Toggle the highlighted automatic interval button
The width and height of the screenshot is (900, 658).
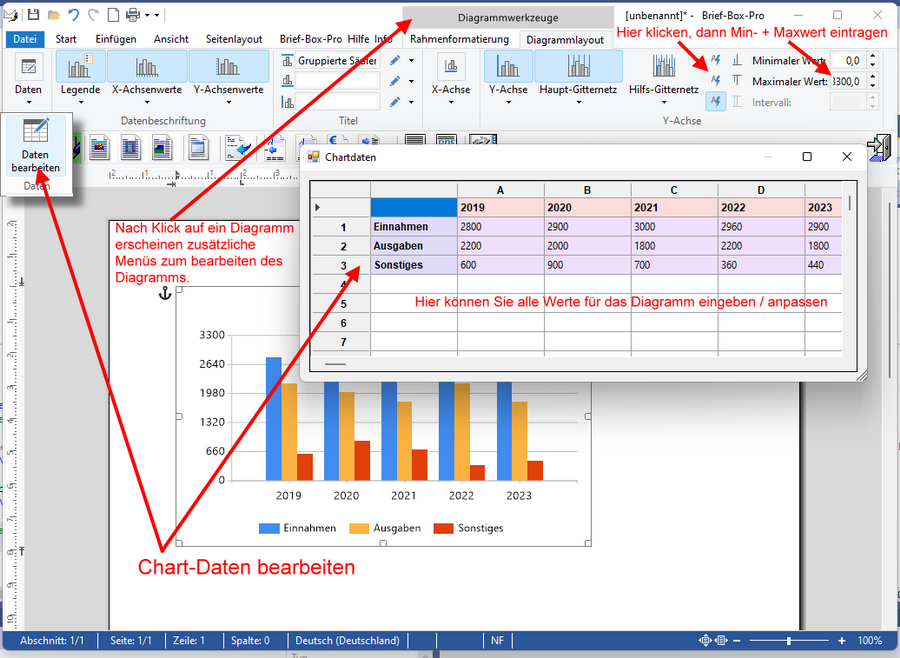(x=715, y=101)
